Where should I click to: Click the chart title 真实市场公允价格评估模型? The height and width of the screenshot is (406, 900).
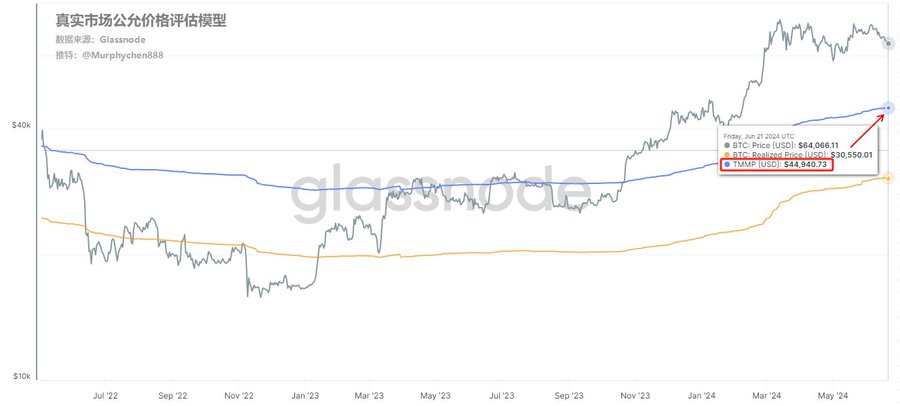coord(140,19)
